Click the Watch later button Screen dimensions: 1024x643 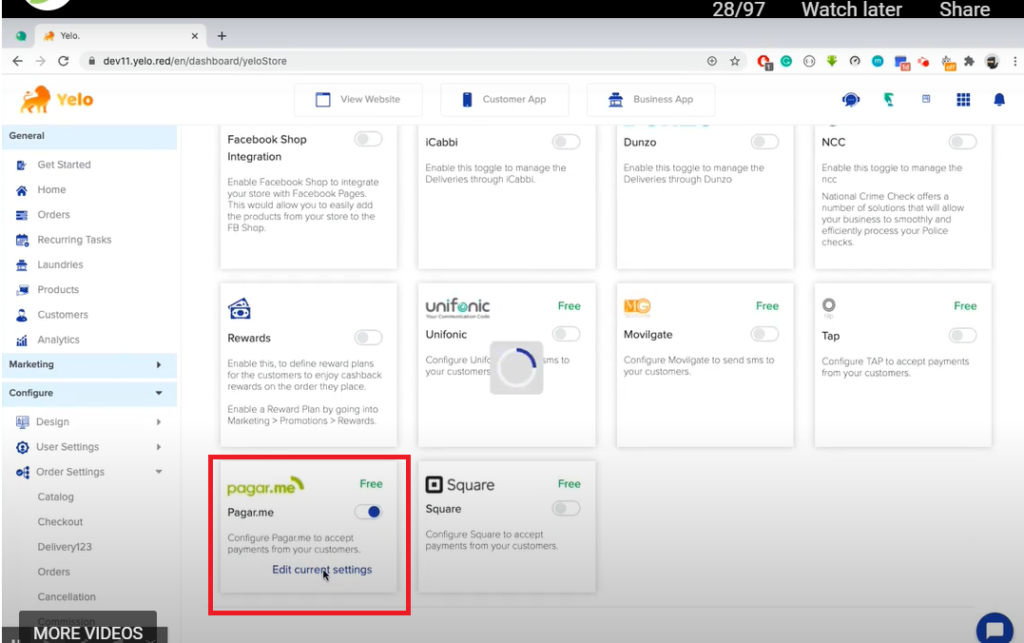(x=851, y=9)
